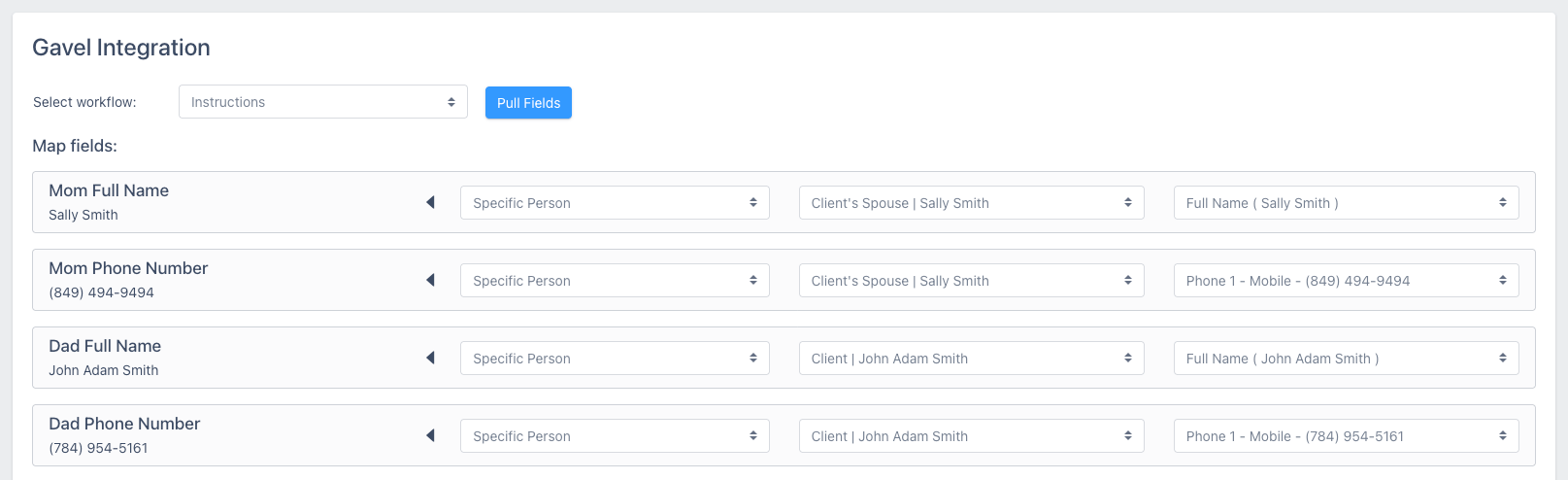Open the Phone 1 - Mobile (849) 494-9494 dropdown

point(1346,281)
